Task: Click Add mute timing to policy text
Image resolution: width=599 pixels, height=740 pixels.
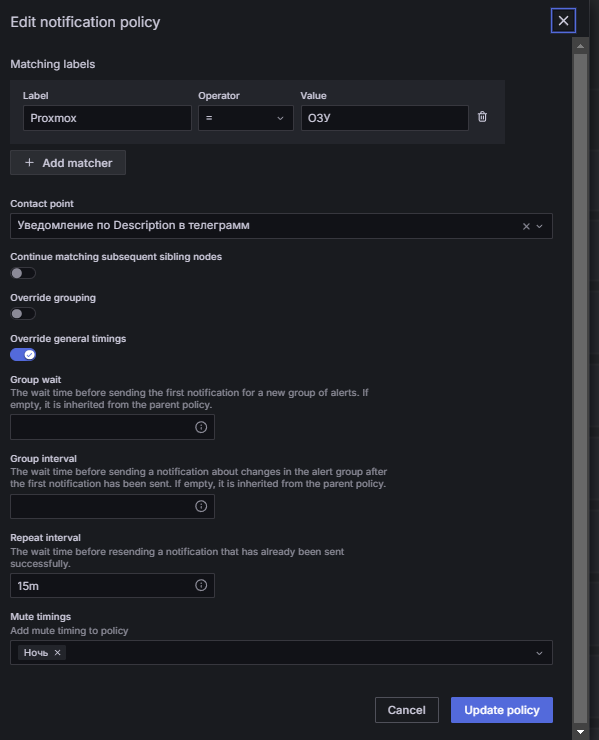Action: click(69, 631)
